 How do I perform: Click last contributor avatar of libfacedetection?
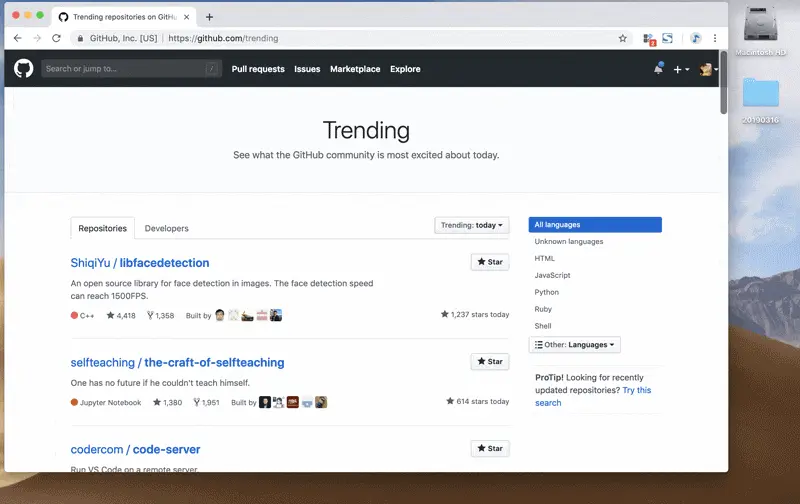coord(276,315)
